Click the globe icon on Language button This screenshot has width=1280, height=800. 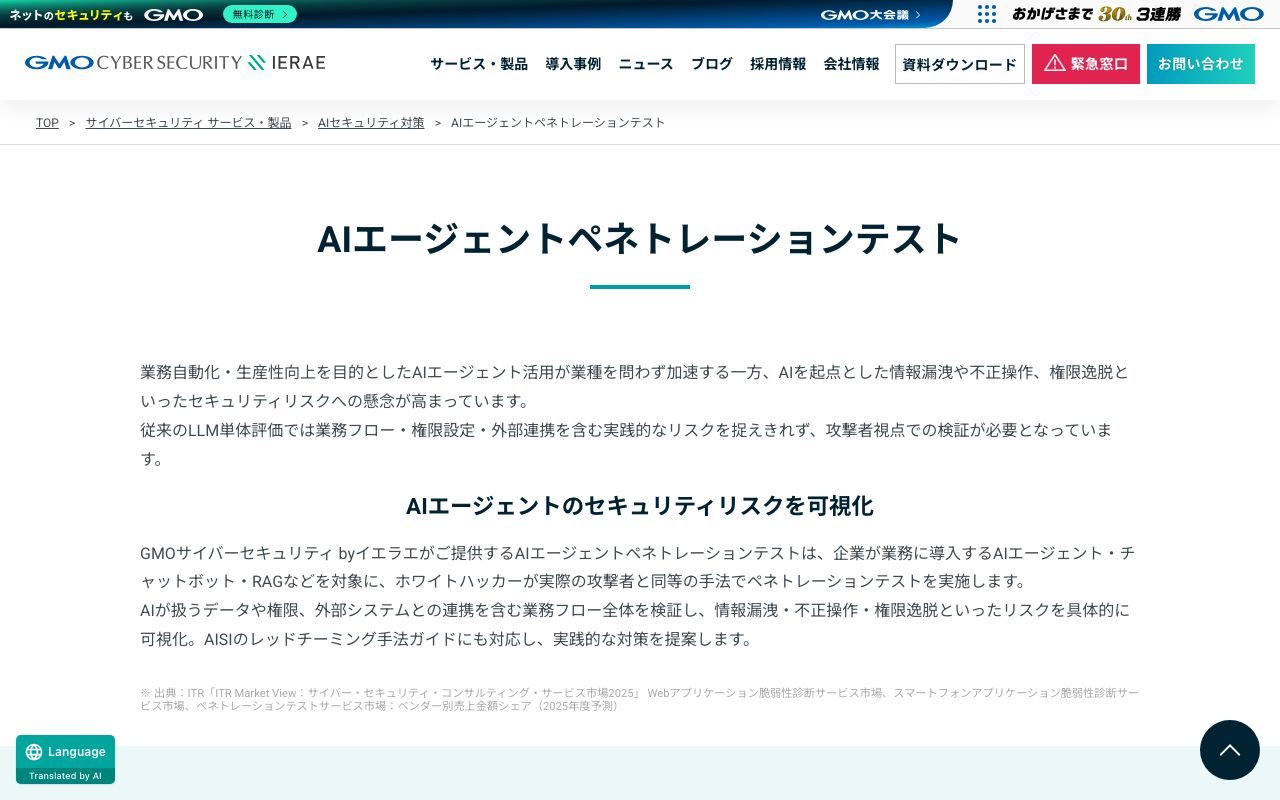click(x=34, y=752)
